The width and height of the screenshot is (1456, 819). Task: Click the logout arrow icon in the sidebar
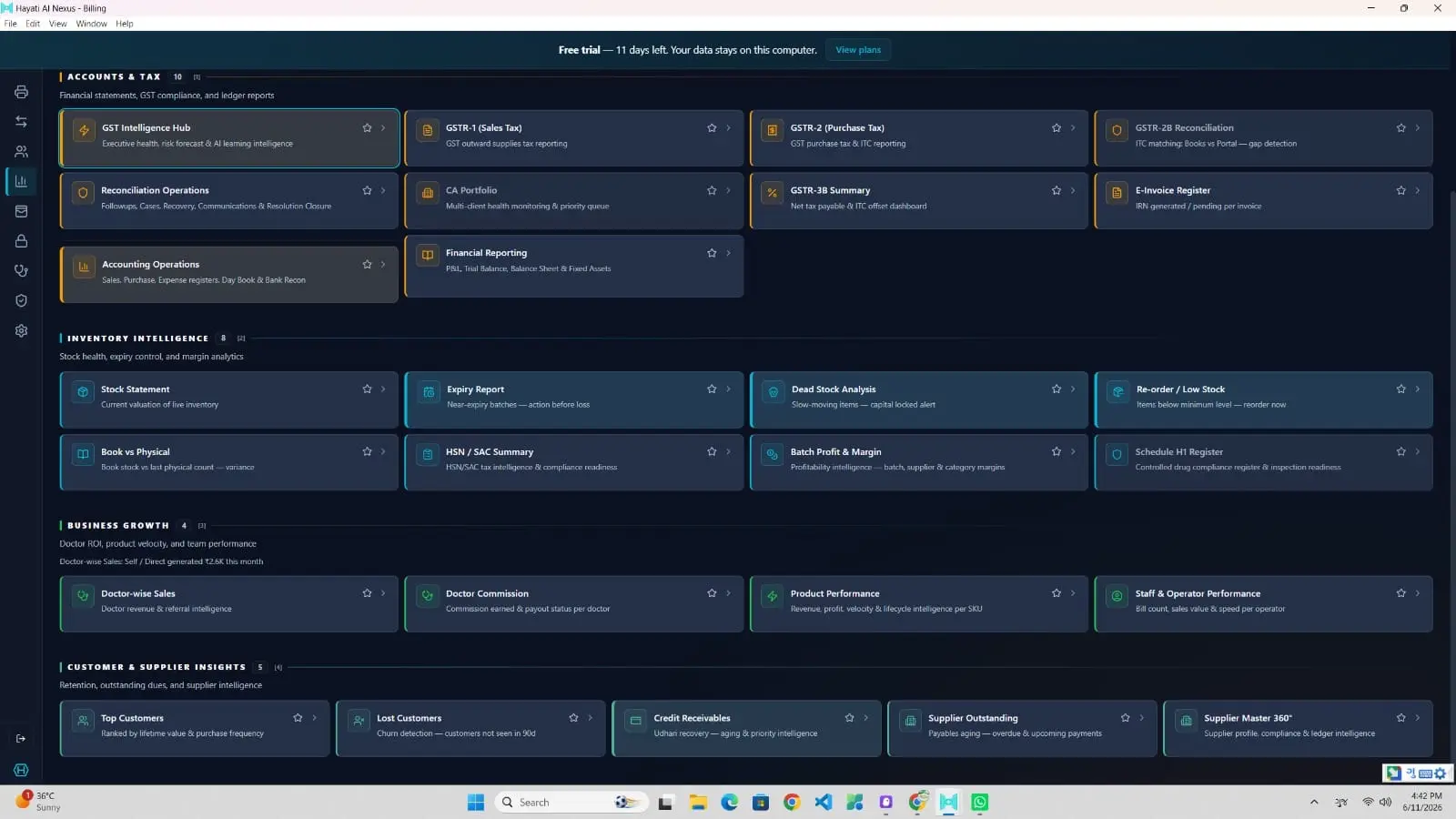(x=21, y=739)
